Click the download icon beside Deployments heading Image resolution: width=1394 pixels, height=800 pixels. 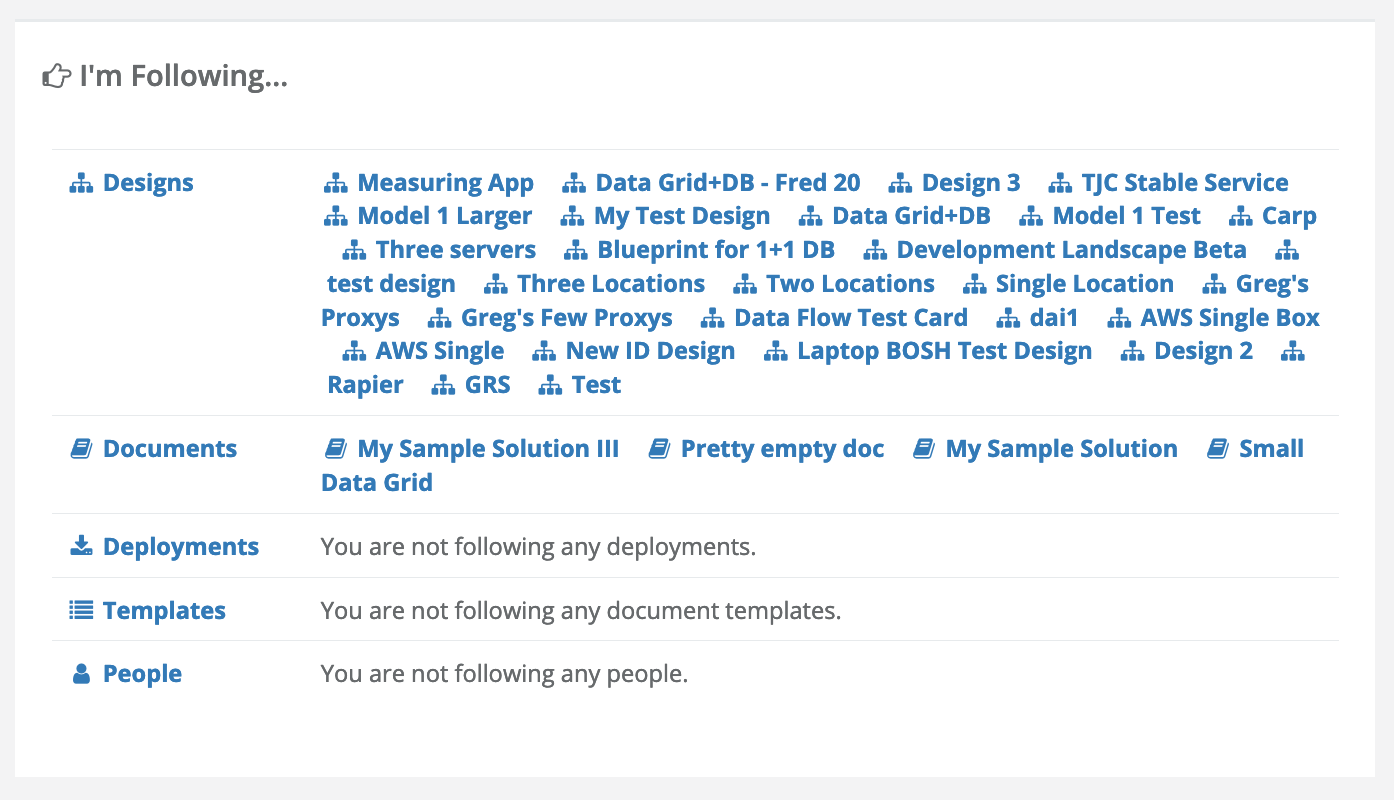[81, 547]
